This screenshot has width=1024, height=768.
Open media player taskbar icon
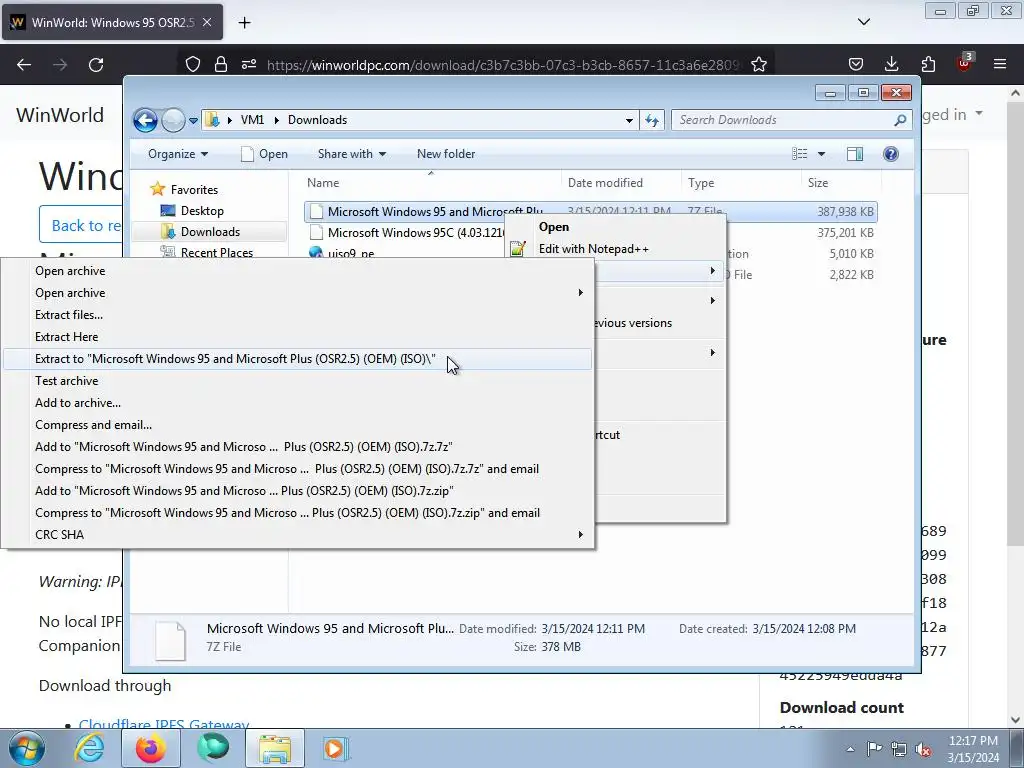point(336,748)
